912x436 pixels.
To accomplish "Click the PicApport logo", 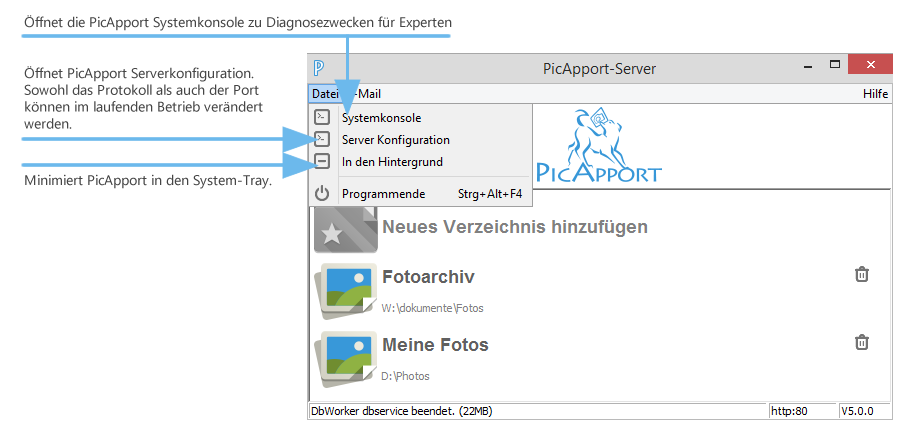I will click(598, 146).
